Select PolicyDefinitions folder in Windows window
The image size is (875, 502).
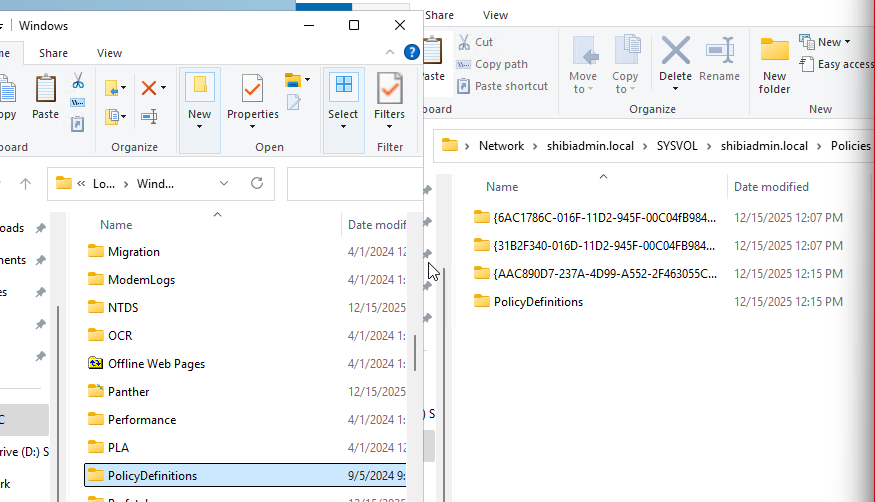pyautogui.click(x=245, y=475)
